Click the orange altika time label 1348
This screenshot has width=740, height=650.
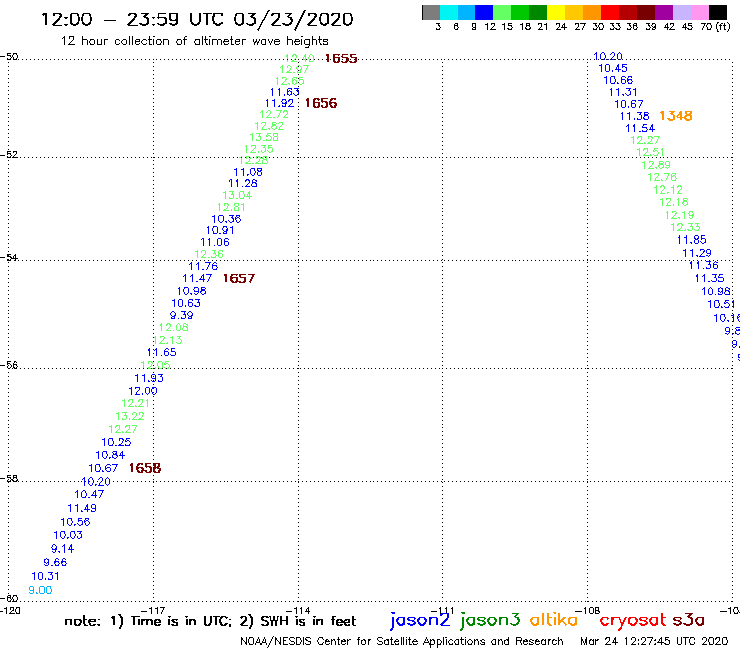pos(676,116)
